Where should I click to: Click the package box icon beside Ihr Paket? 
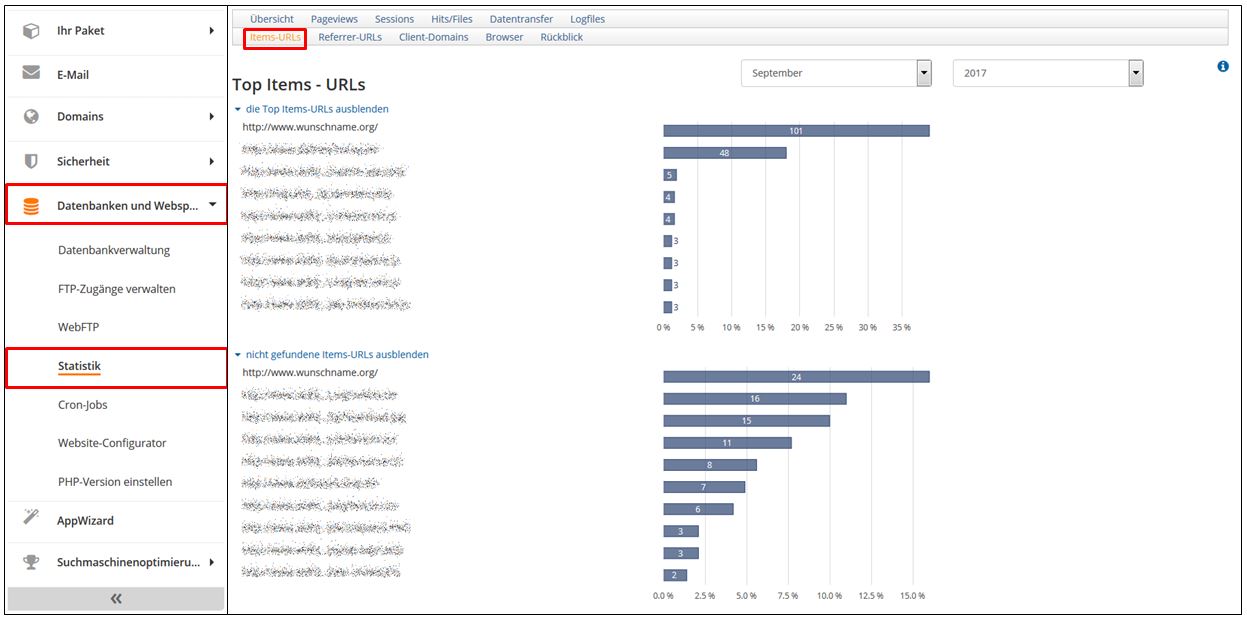click(31, 31)
